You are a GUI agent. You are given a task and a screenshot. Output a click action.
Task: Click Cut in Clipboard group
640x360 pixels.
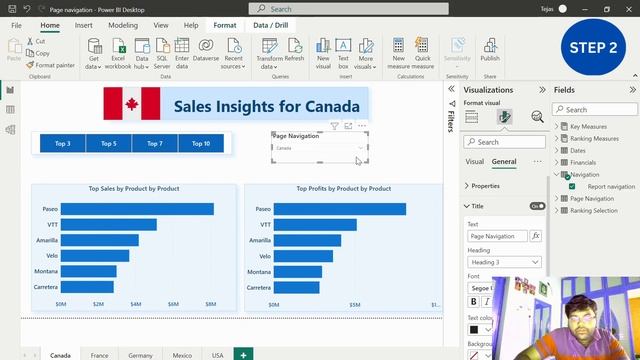[36, 41]
